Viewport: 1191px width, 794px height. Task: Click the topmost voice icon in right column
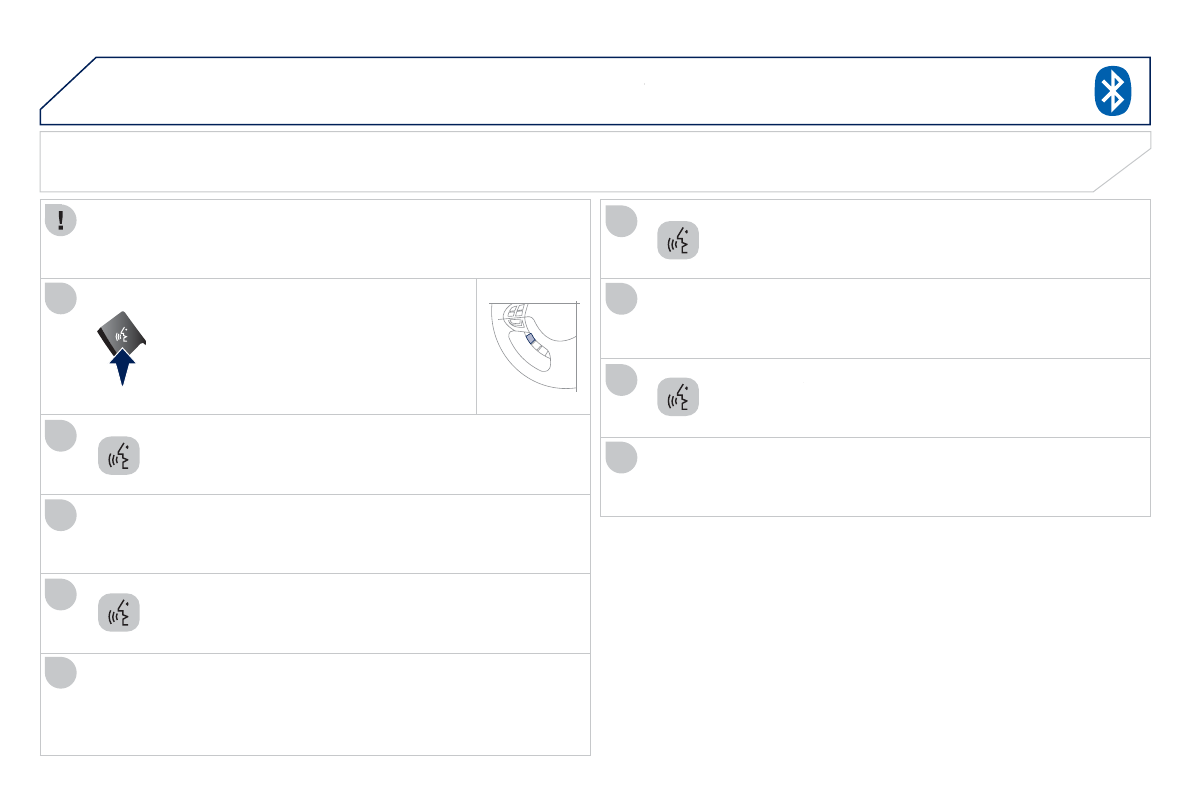(x=678, y=243)
